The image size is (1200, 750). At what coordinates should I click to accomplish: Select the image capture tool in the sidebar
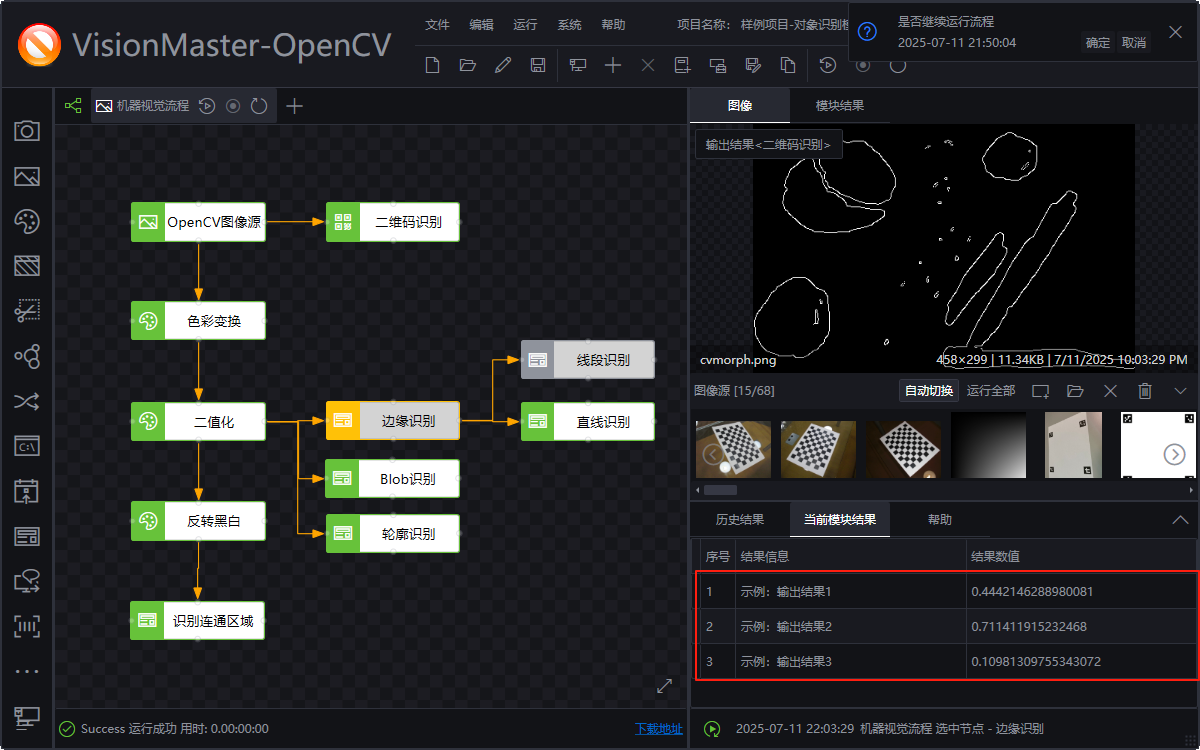27,130
